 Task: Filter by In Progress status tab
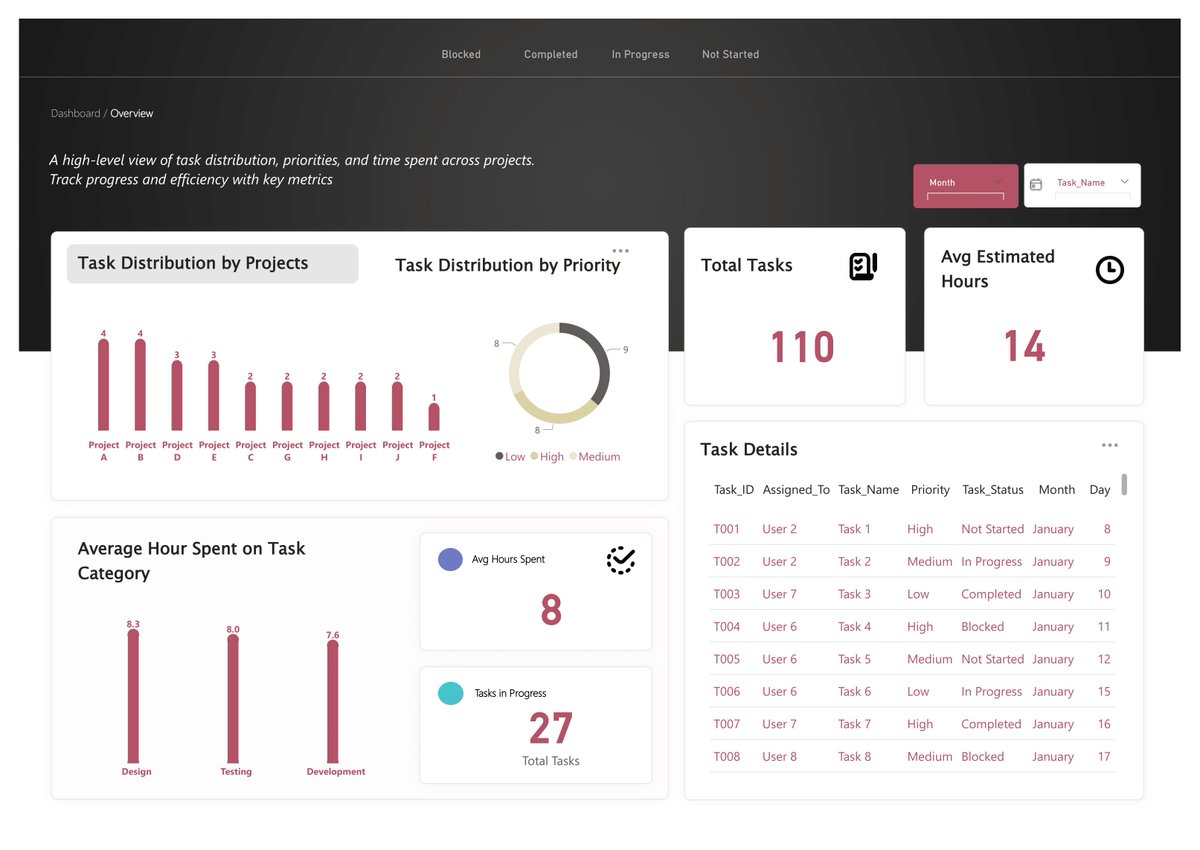(641, 54)
